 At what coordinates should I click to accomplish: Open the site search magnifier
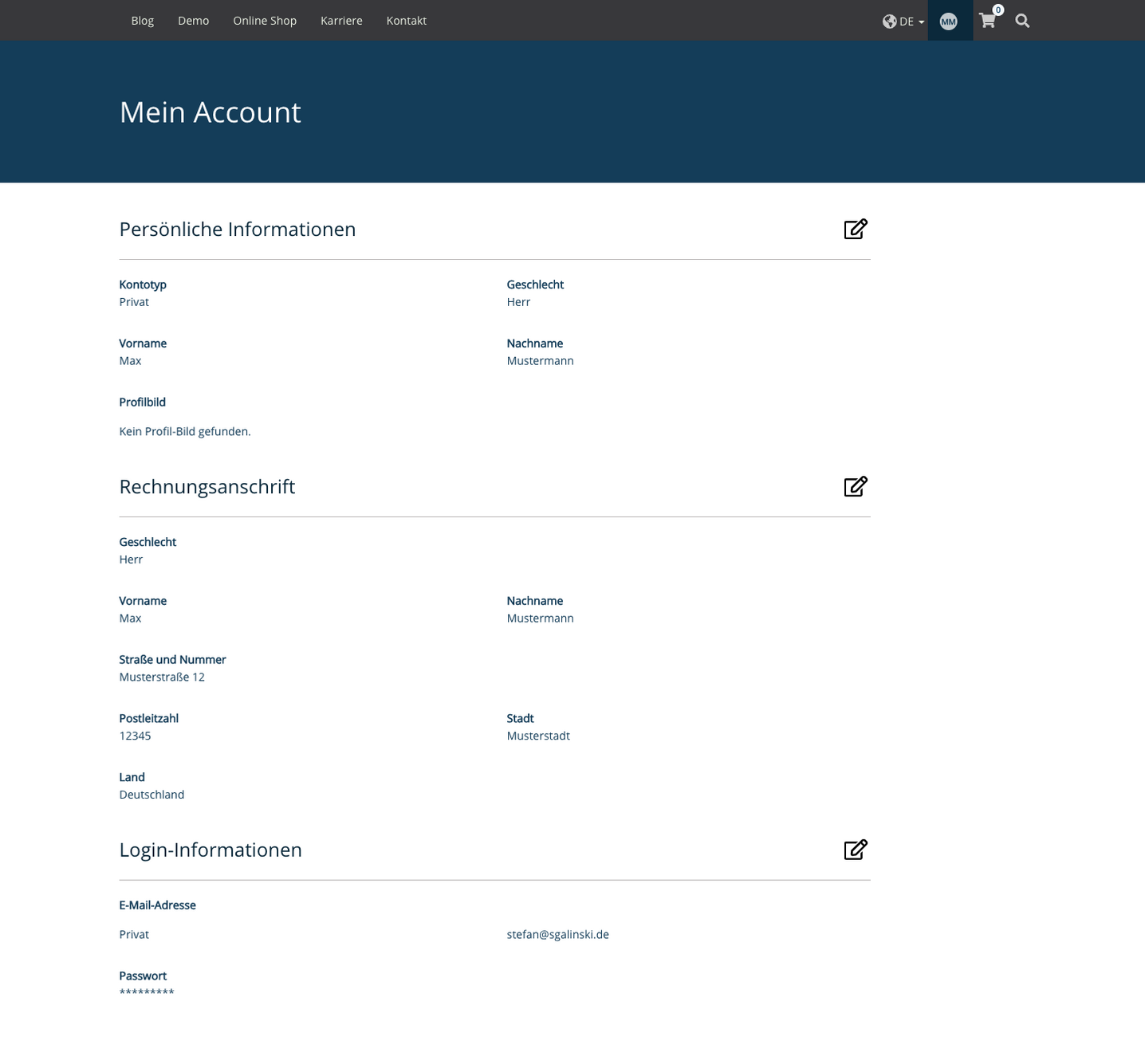1021,21
